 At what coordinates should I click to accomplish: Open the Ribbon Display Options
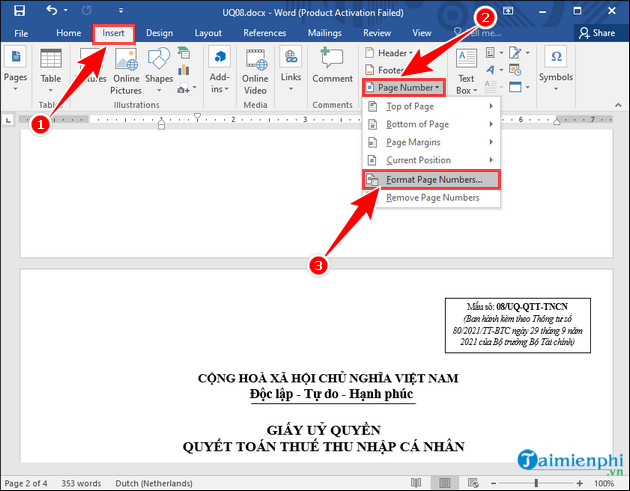pos(508,11)
